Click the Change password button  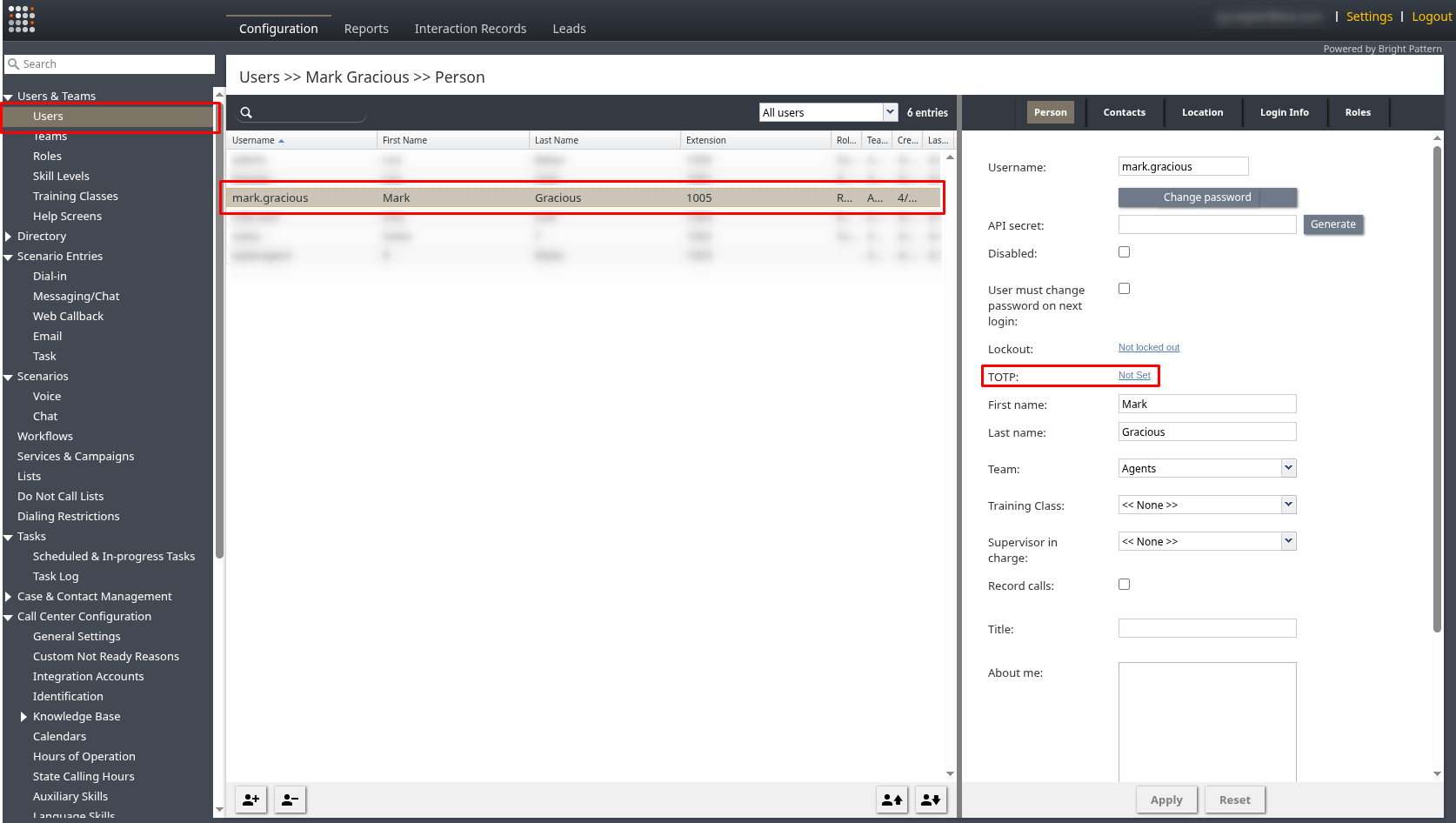click(1206, 197)
